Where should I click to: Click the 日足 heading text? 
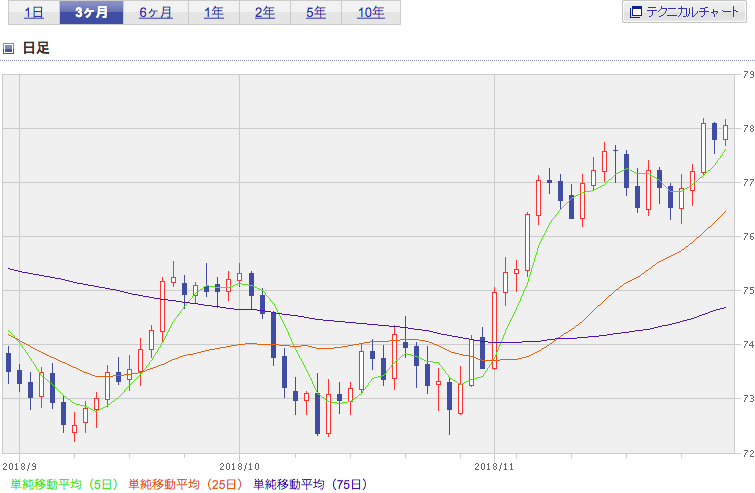point(36,48)
